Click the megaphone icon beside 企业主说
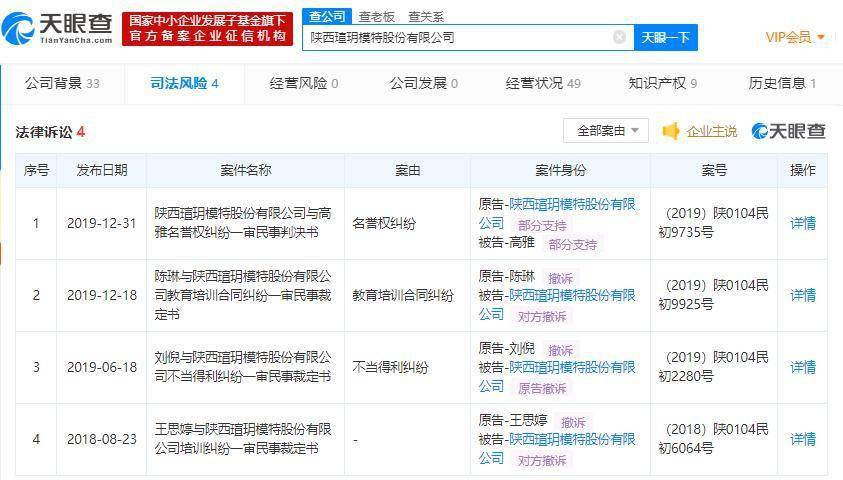This screenshot has height=480, width=843. tap(670, 131)
